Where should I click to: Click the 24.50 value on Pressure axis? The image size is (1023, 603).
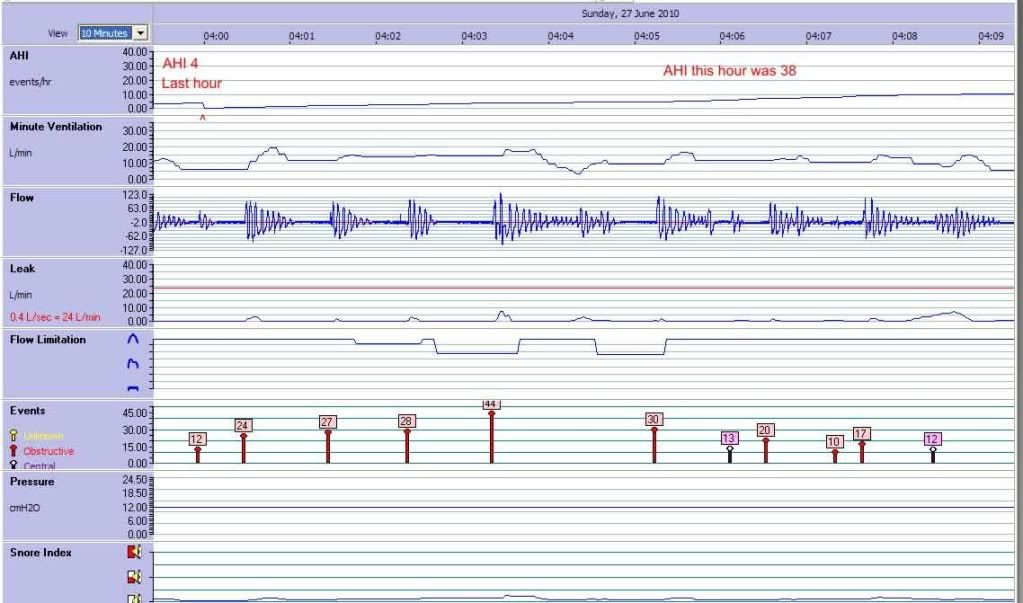click(136, 479)
